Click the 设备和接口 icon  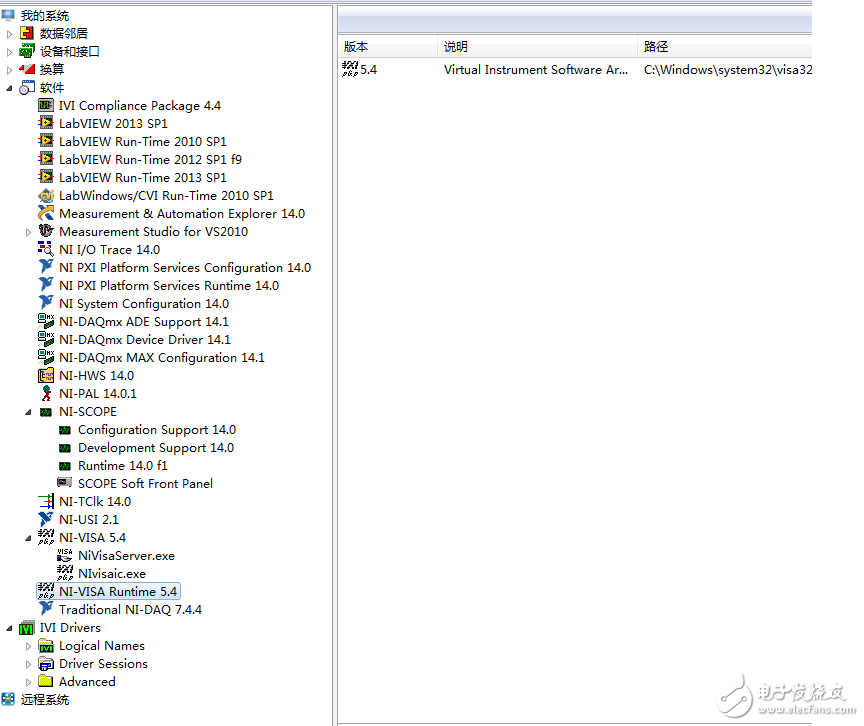27,52
